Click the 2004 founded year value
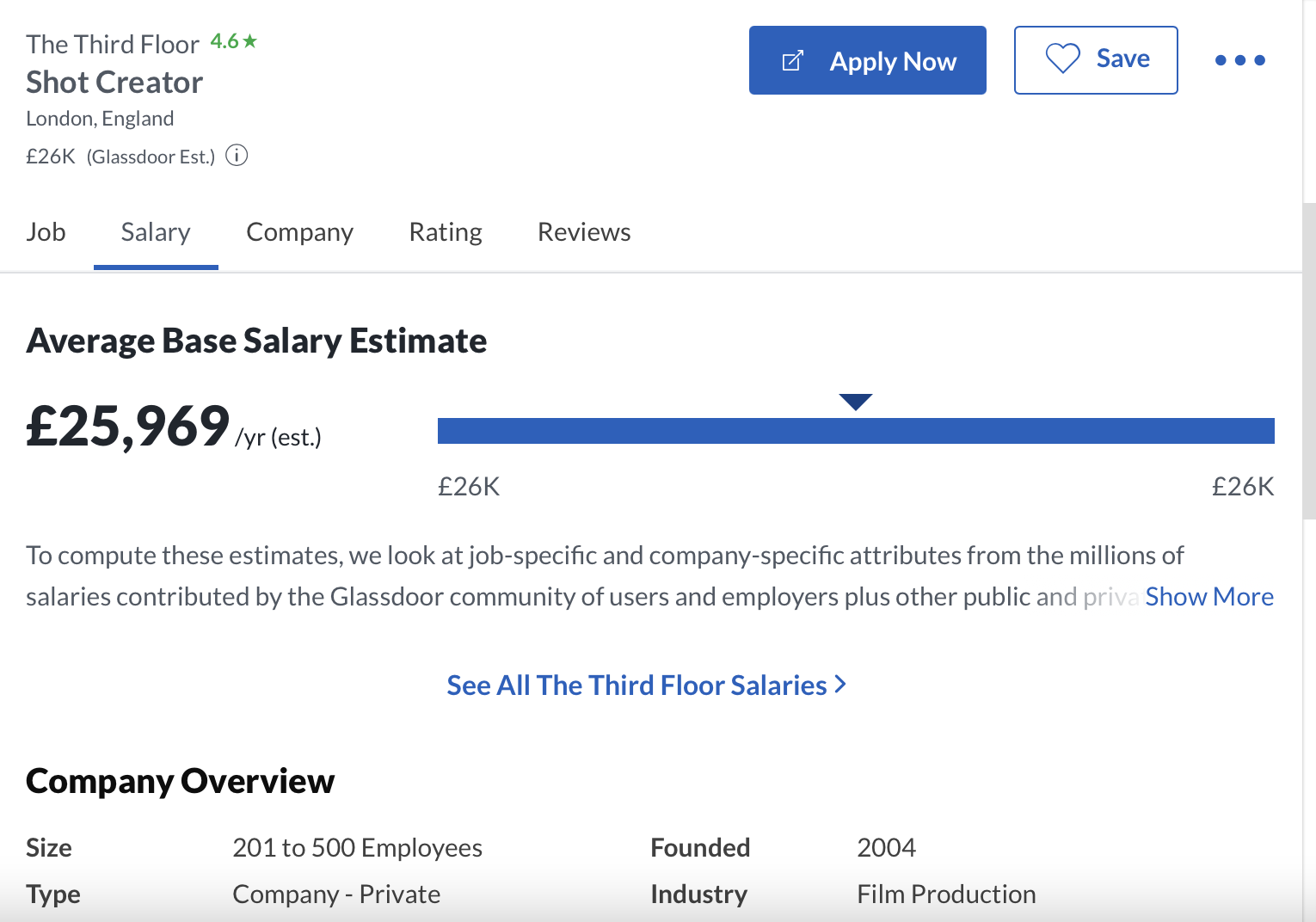The height and width of the screenshot is (922, 1316). (x=887, y=848)
